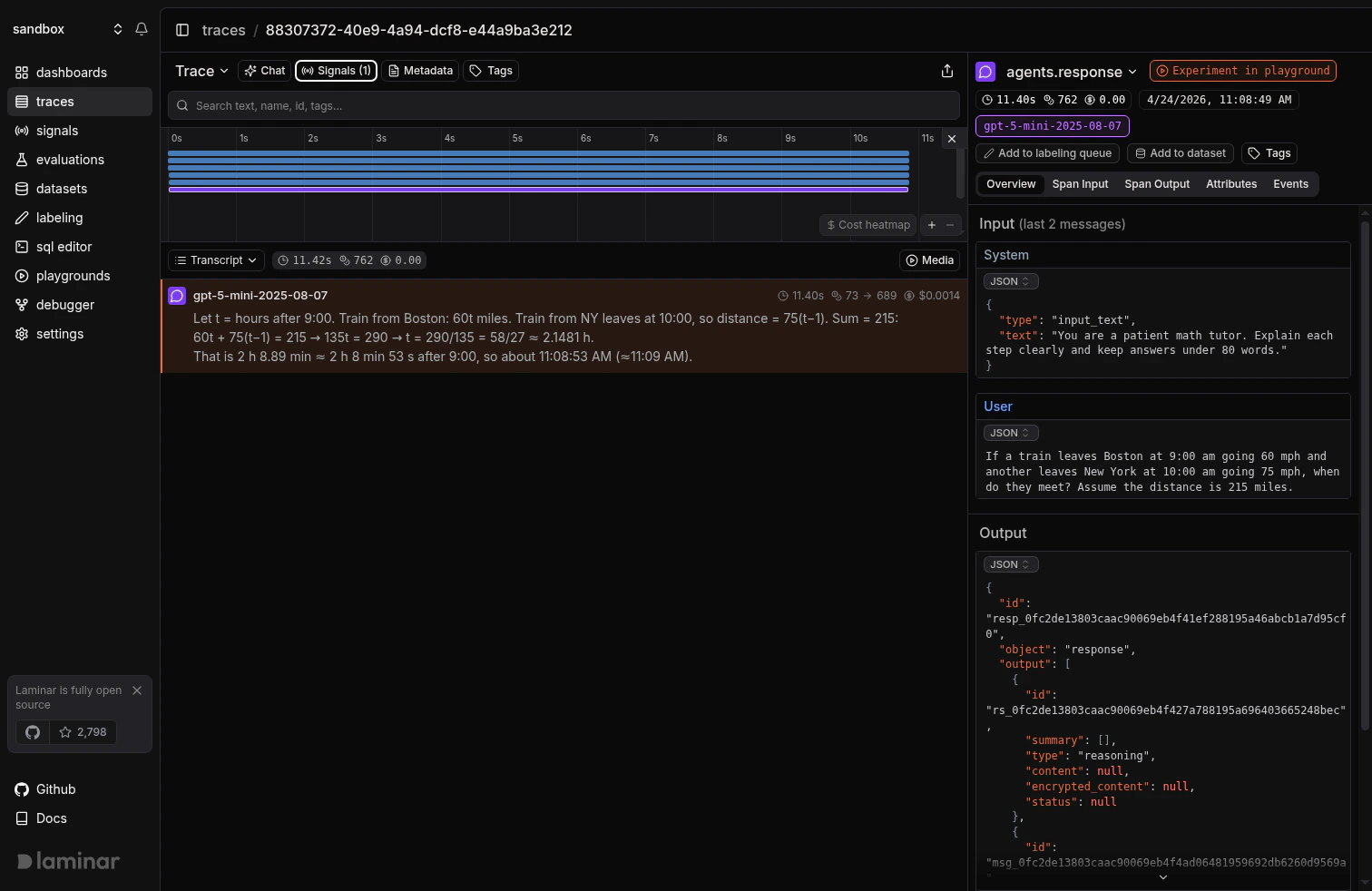Toggle the Chat view

(x=263, y=70)
